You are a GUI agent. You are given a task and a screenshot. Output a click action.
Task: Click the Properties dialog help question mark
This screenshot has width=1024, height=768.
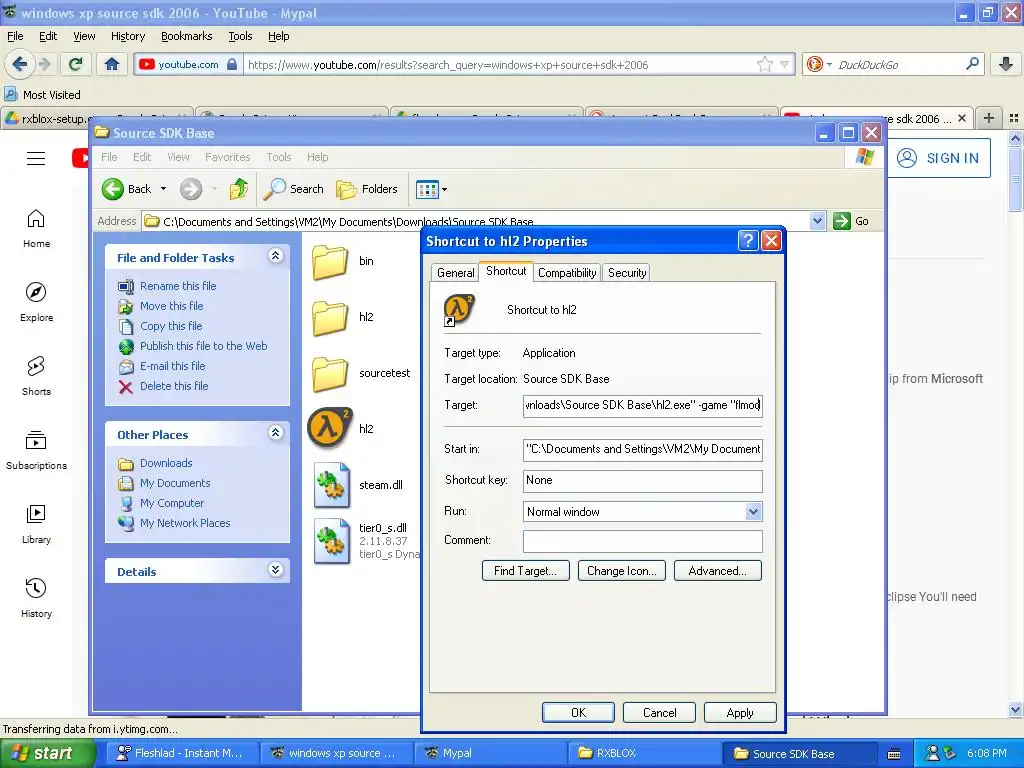click(x=748, y=240)
